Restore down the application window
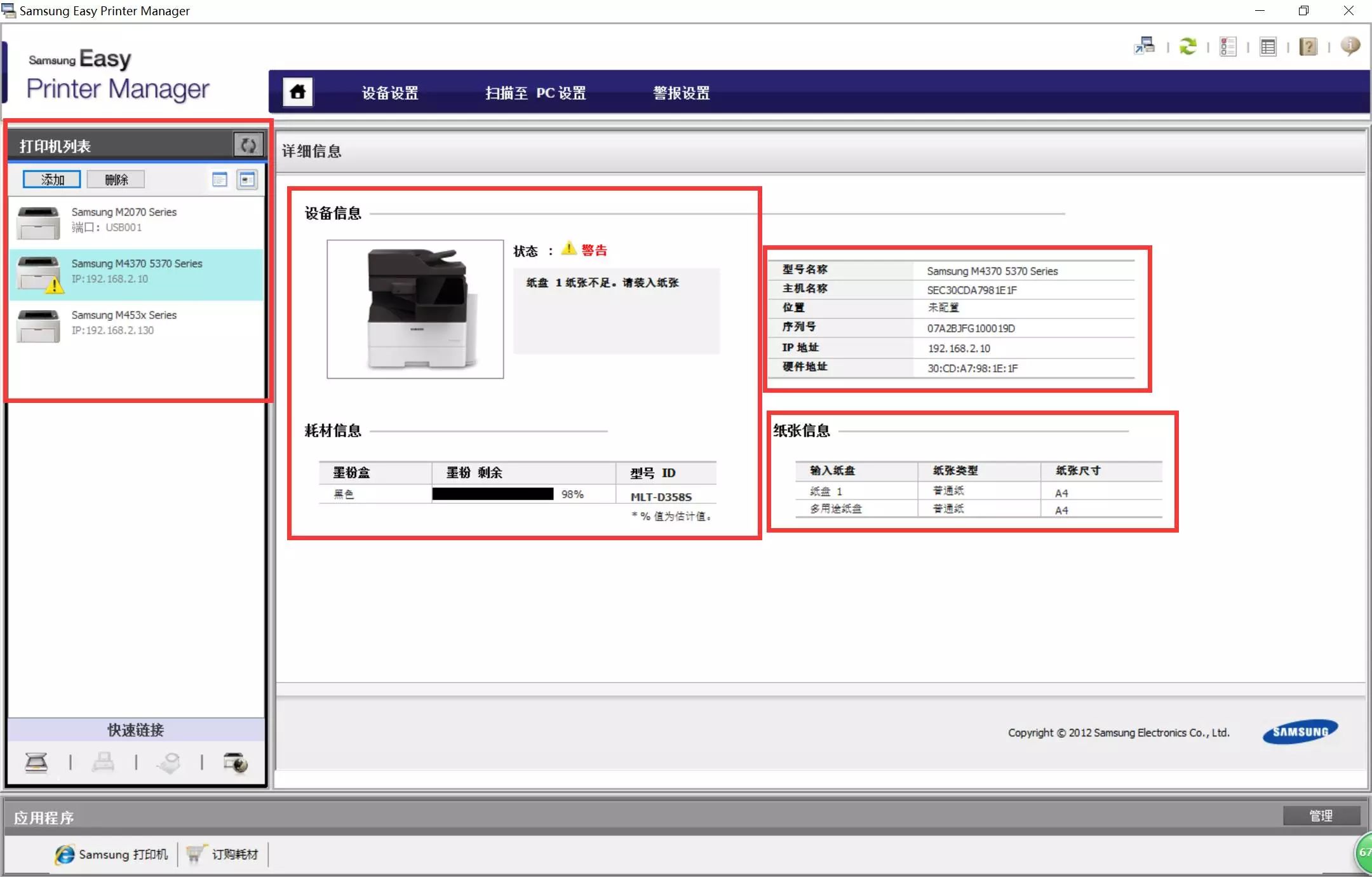 tap(1303, 11)
